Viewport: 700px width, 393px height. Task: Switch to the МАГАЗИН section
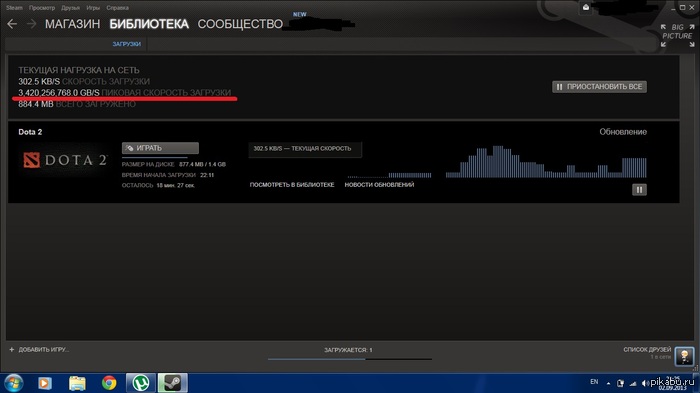(x=72, y=24)
